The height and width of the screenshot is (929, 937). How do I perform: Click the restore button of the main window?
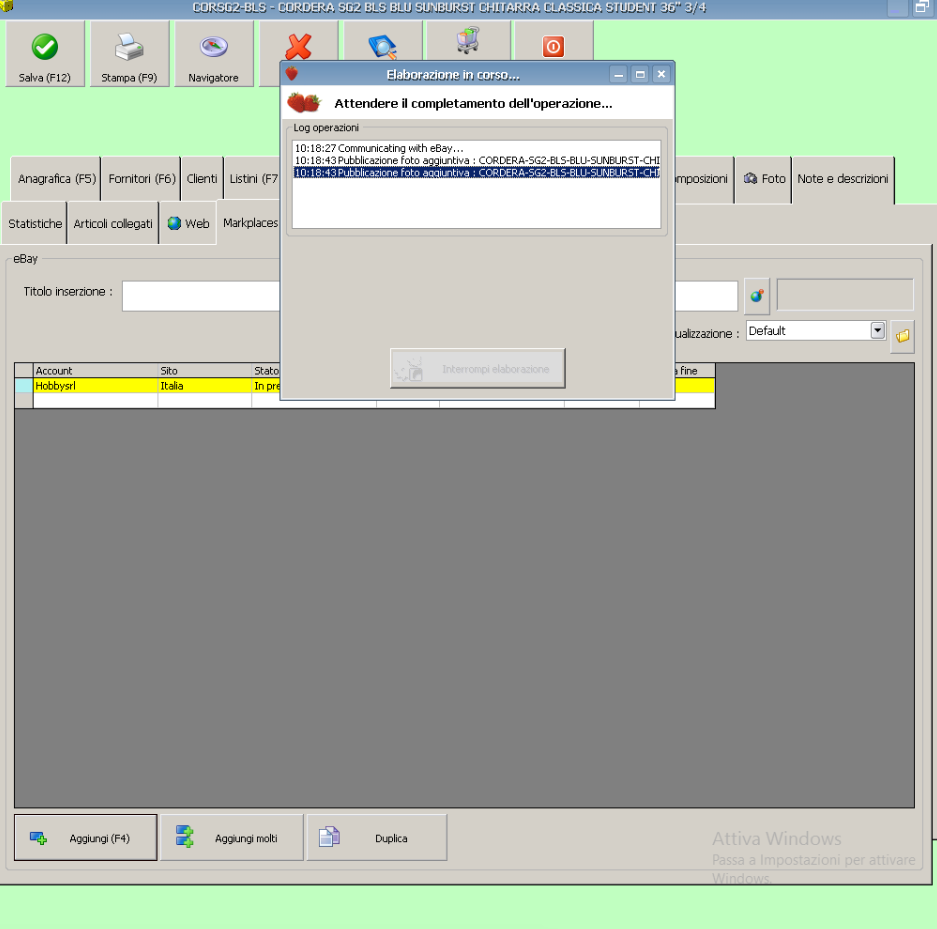(922, 7)
